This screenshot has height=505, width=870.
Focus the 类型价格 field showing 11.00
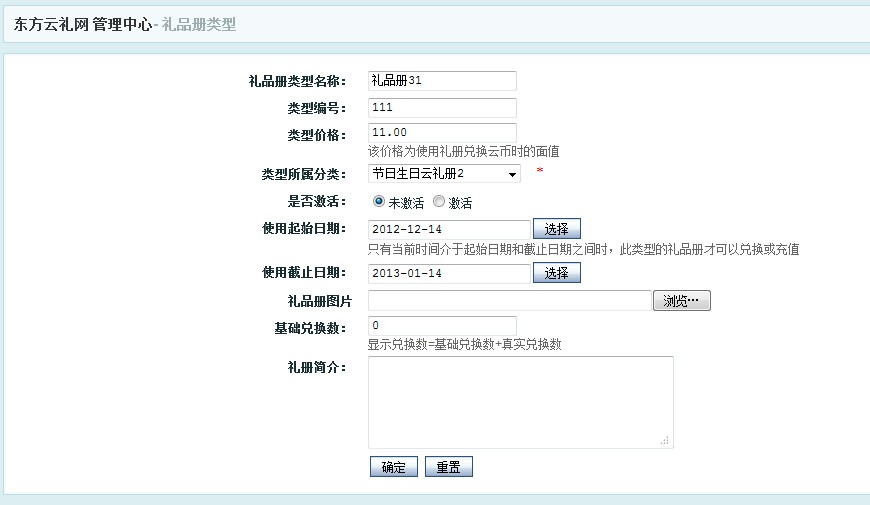point(442,133)
